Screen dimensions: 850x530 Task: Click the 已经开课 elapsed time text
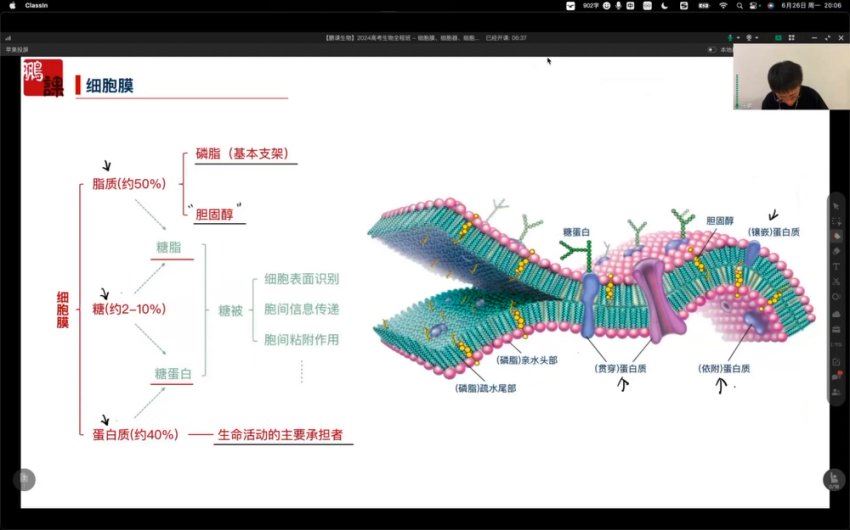[x=506, y=38]
